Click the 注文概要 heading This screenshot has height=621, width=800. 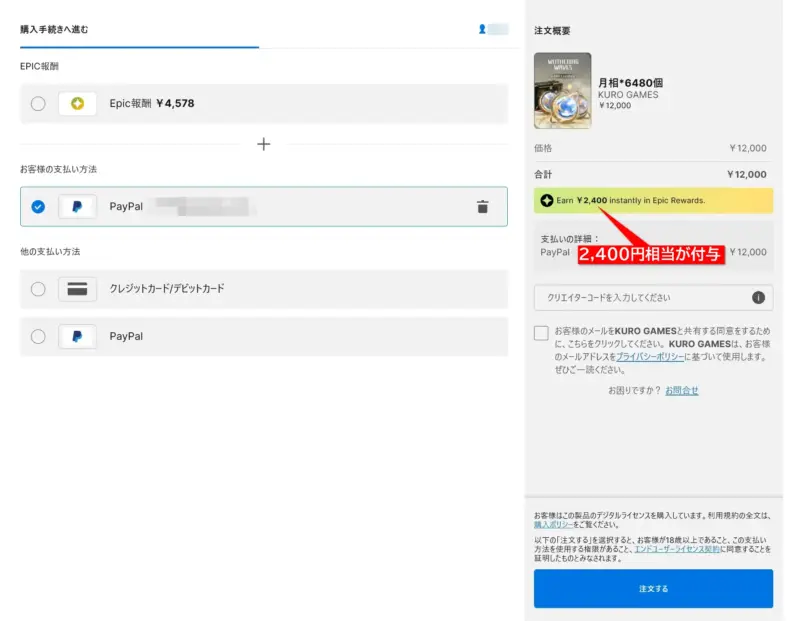click(552, 31)
